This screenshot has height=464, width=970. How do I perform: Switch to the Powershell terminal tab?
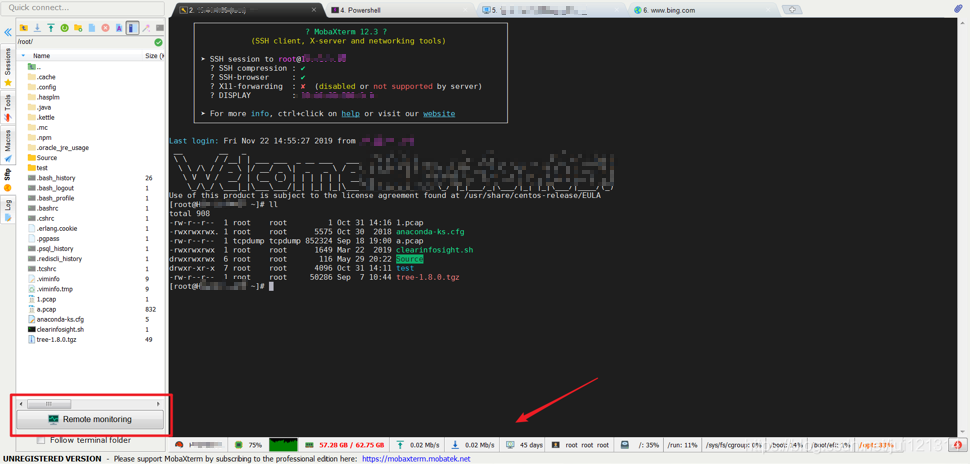pyautogui.click(x=362, y=10)
